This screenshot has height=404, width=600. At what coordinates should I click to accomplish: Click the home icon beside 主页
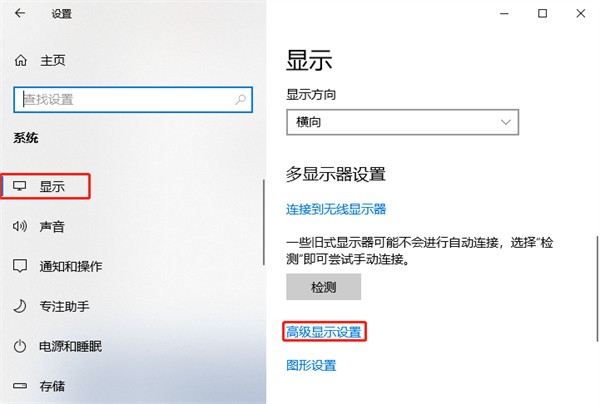(x=20, y=60)
